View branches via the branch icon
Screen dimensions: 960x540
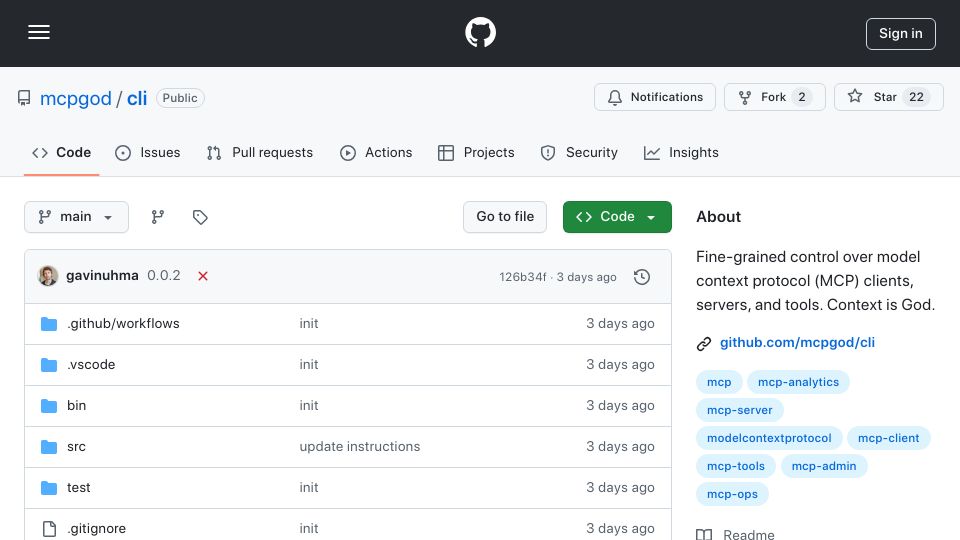(158, 217)
